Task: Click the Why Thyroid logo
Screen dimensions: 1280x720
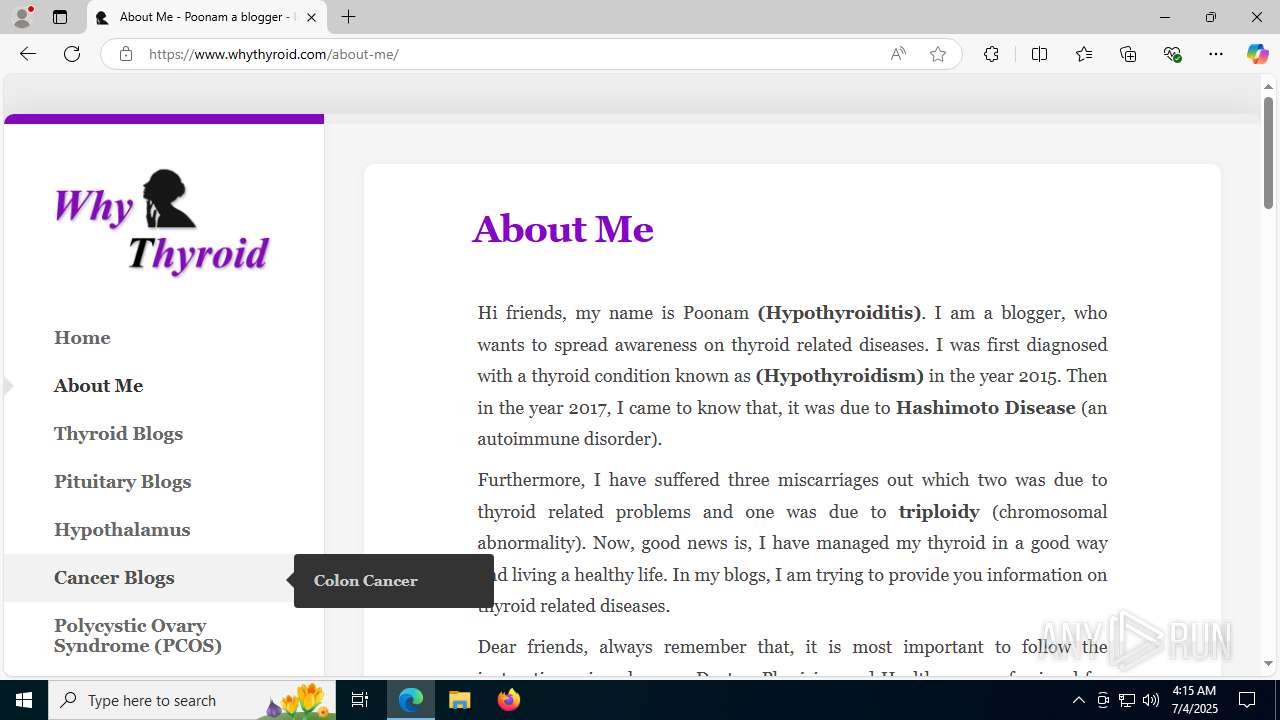Action: [162, 222]
